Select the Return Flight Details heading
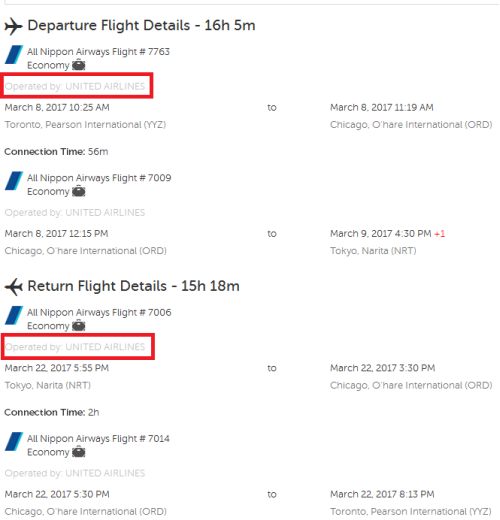 pos(133,286)
